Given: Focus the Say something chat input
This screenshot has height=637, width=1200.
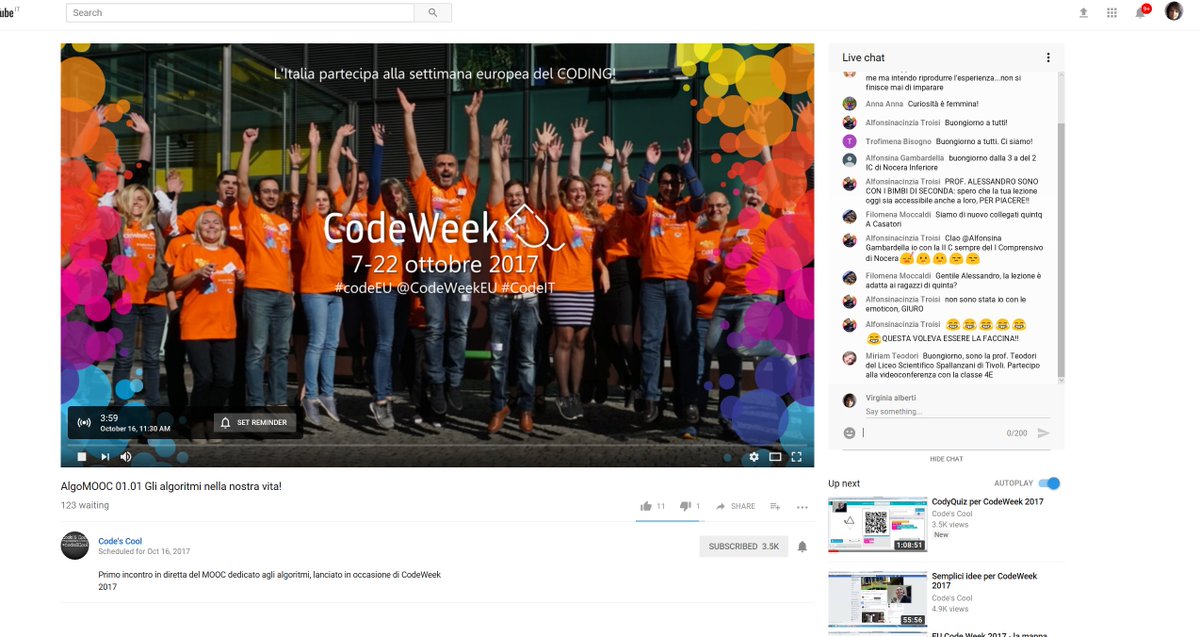Looking at the screenshot, I should coord(958,412).
